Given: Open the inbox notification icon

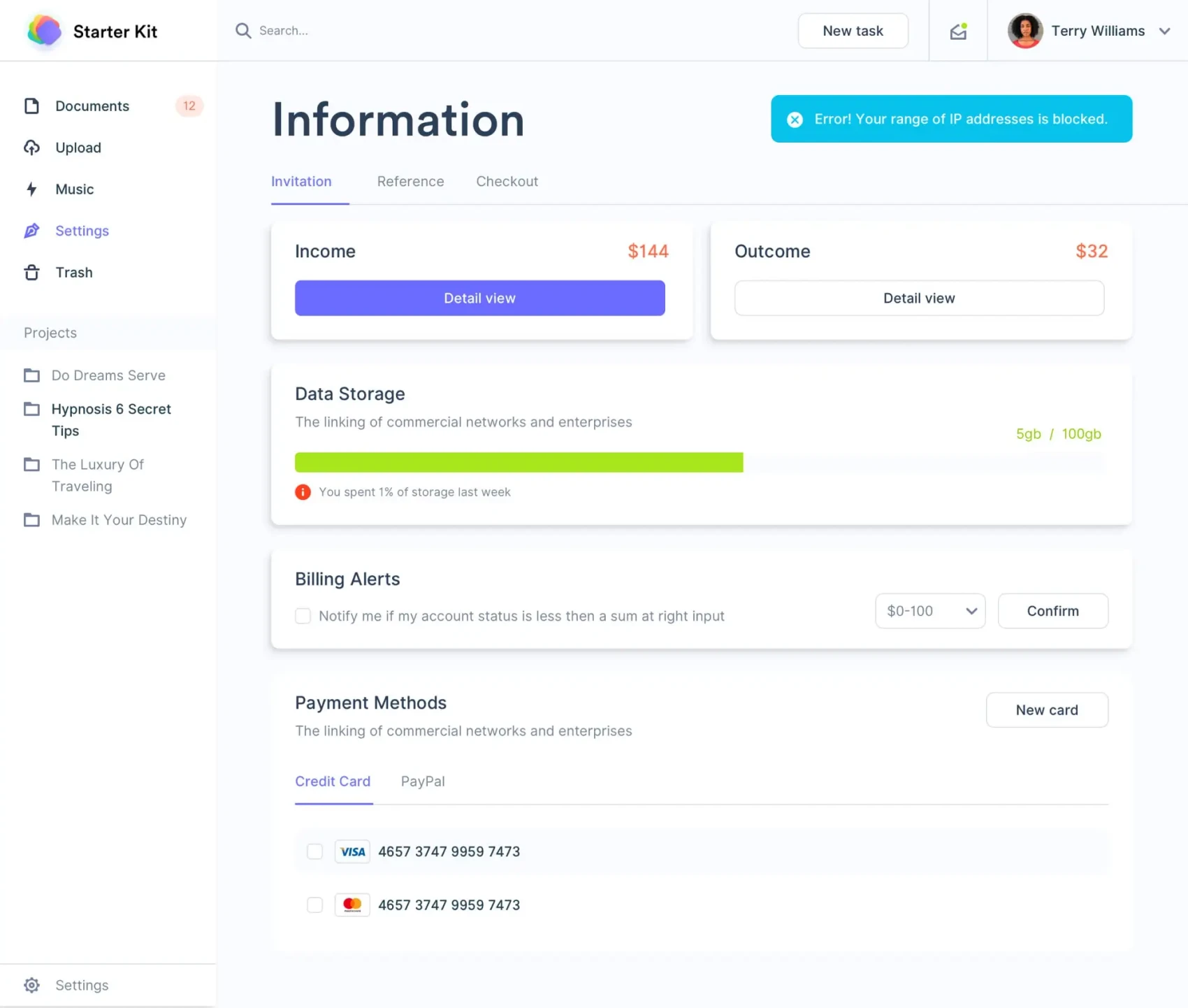Looking at the screenshot, I should (958, 31).
